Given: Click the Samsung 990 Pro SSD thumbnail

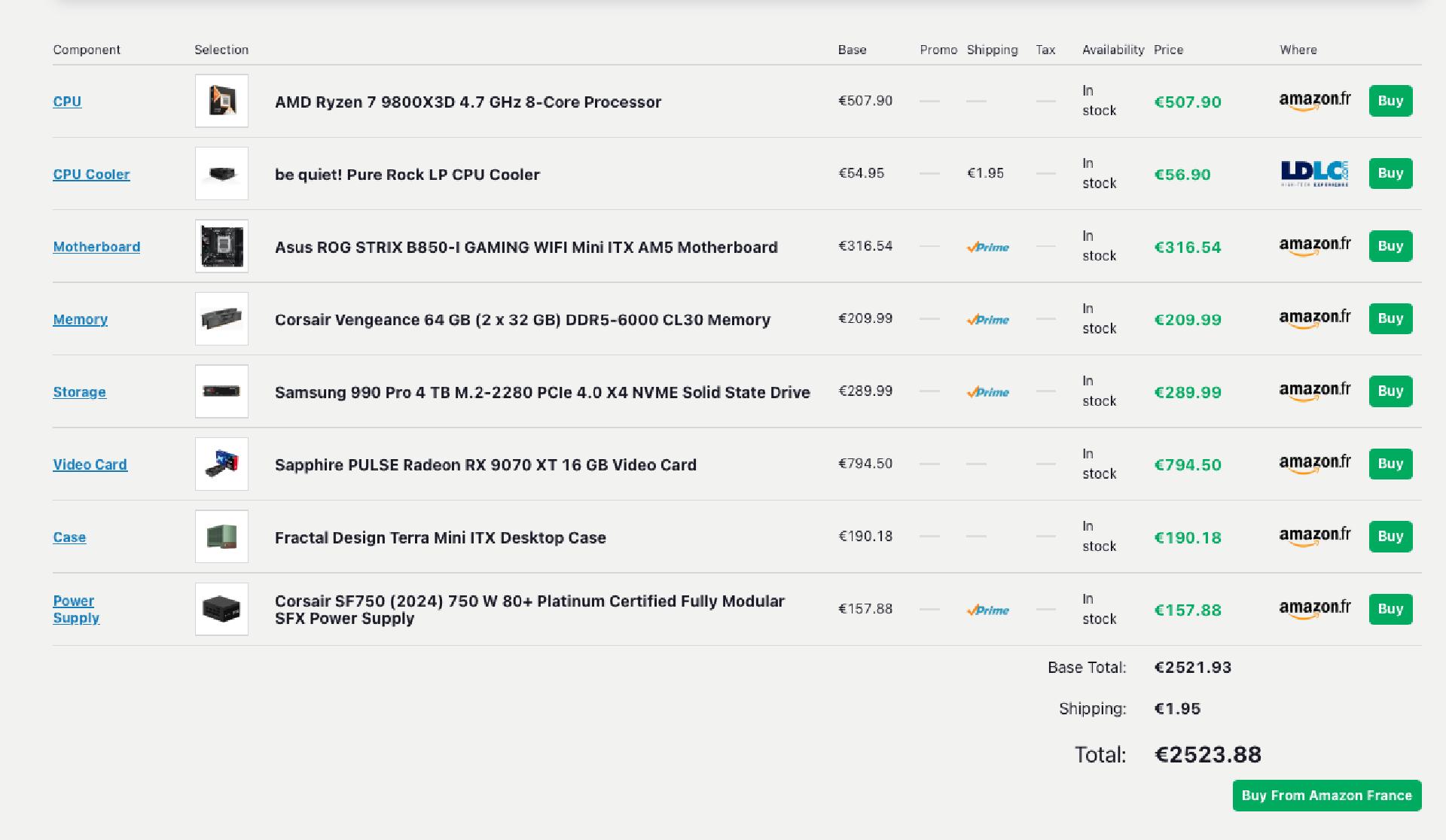Looking at the screenshot, I should (x=221, y=391).
